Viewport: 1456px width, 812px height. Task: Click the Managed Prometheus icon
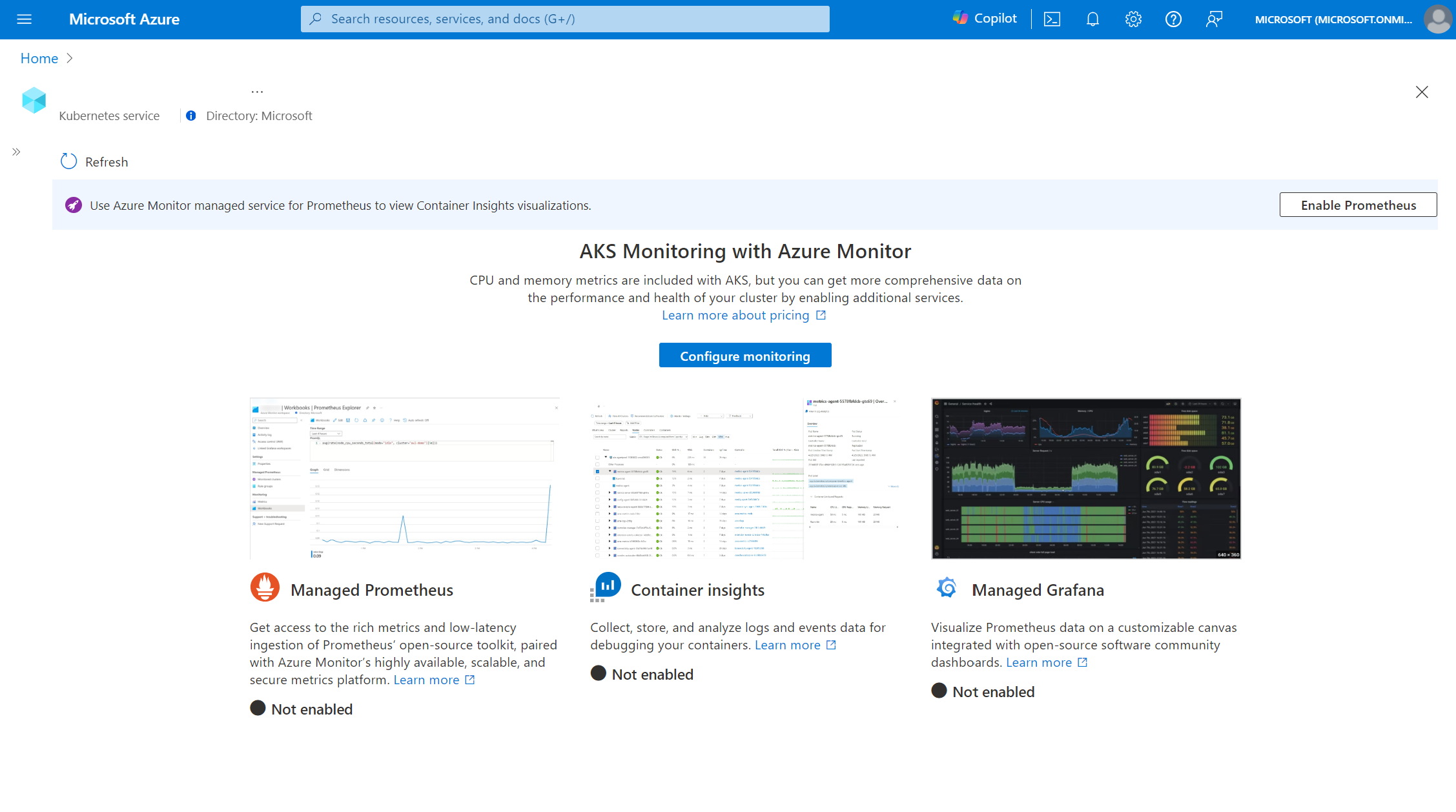click(x=264, y=588)
